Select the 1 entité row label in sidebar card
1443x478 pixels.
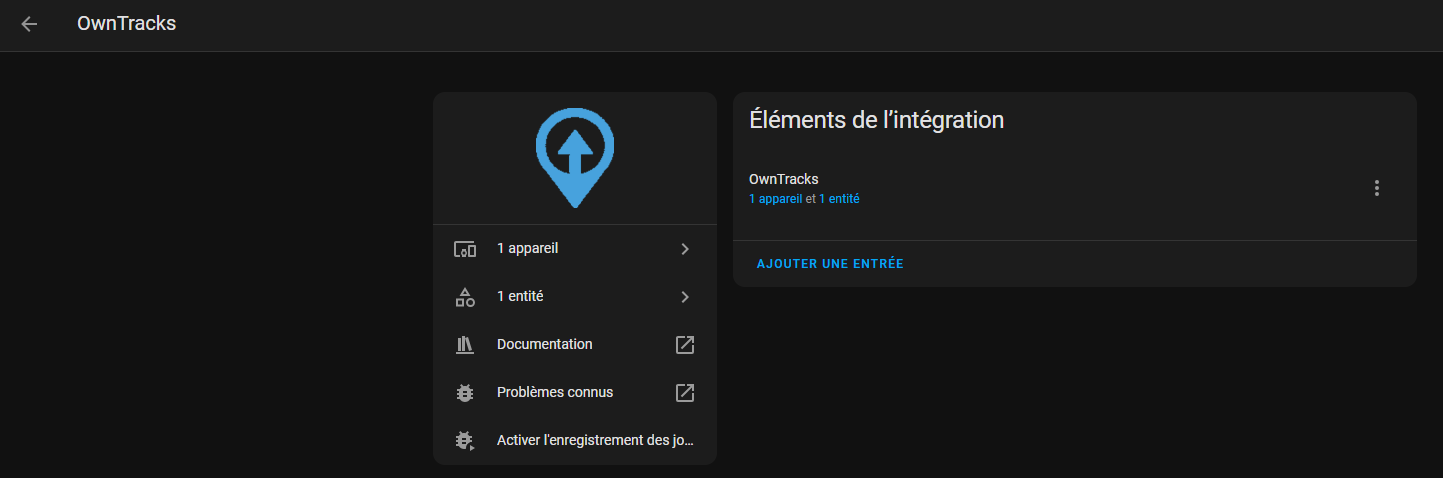tap(520, 296)
